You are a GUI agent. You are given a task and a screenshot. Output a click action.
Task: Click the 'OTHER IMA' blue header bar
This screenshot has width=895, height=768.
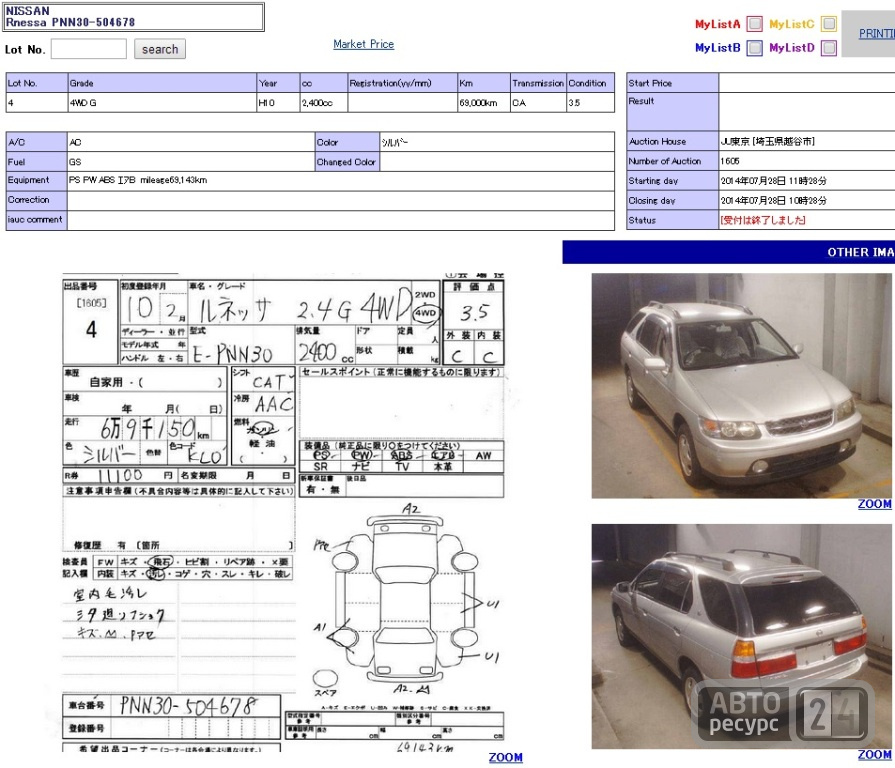728,252
